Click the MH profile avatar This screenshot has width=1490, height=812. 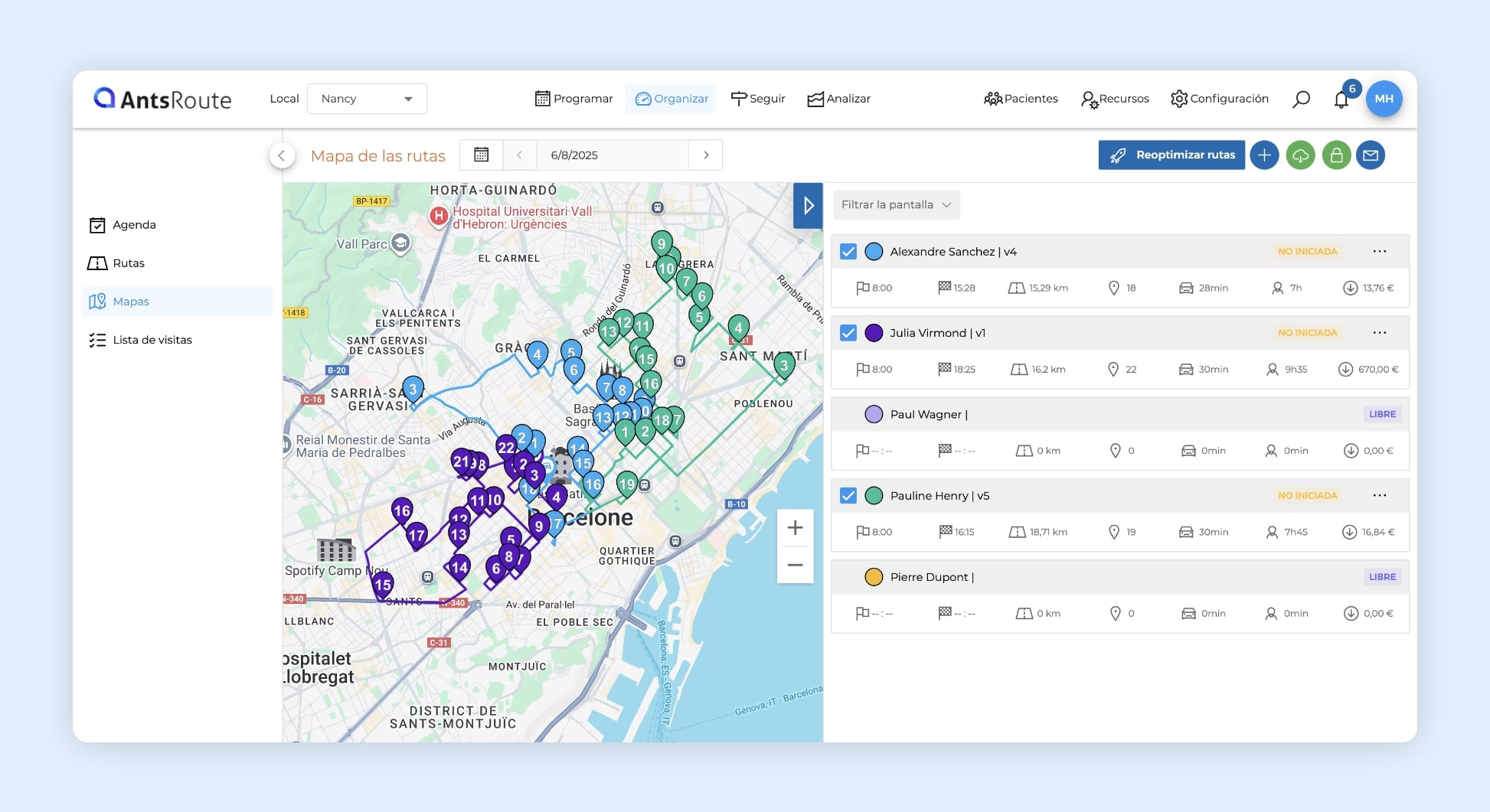(1384, 98)
